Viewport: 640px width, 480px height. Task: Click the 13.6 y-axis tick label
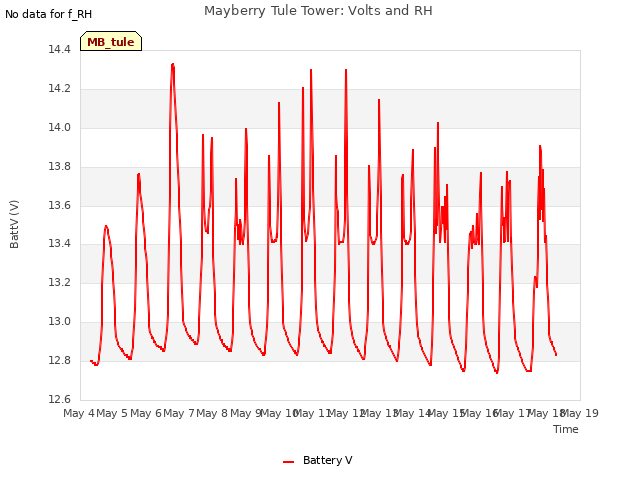(60, 205)
